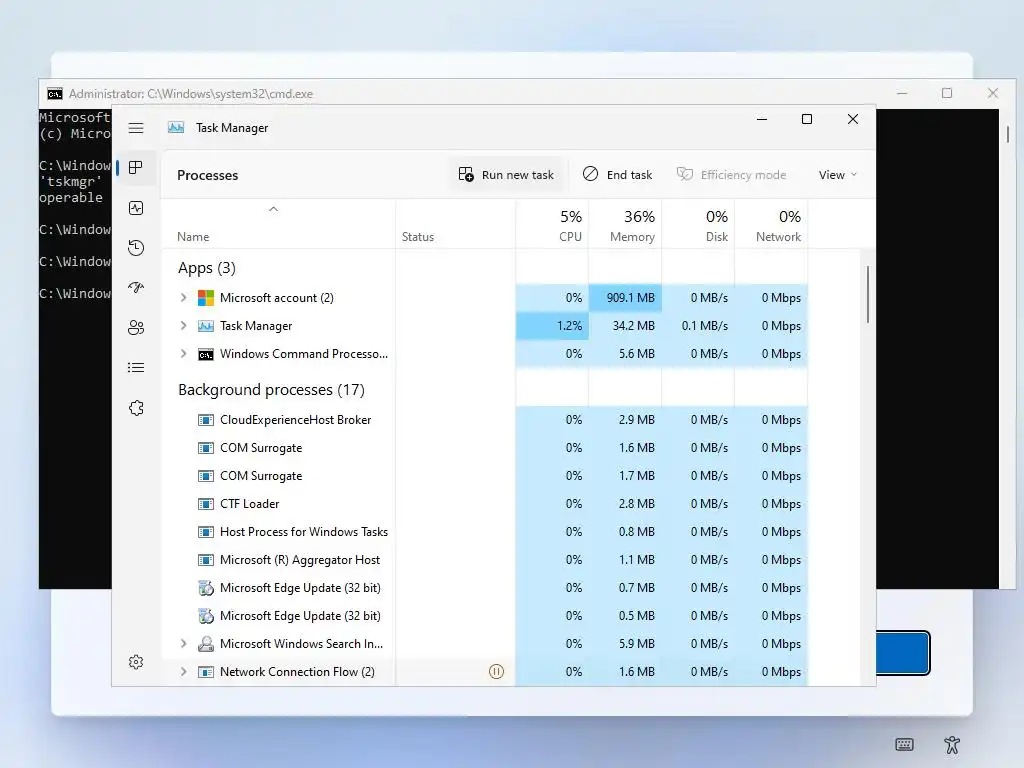This screenshot has height=768, width=1024.
Task: Click the Microsoft account colored logo icon
Action: pyautogui.click(x=206, y=298)
